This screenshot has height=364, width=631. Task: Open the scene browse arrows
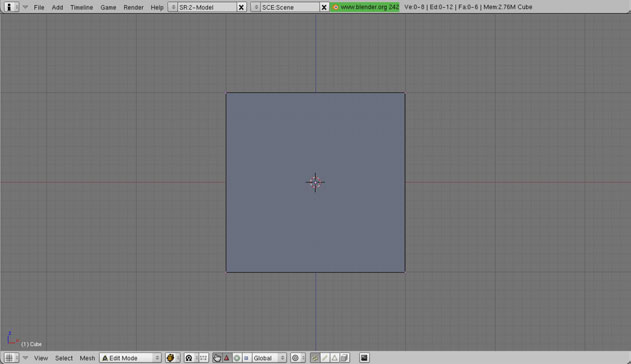pos(256,7)
